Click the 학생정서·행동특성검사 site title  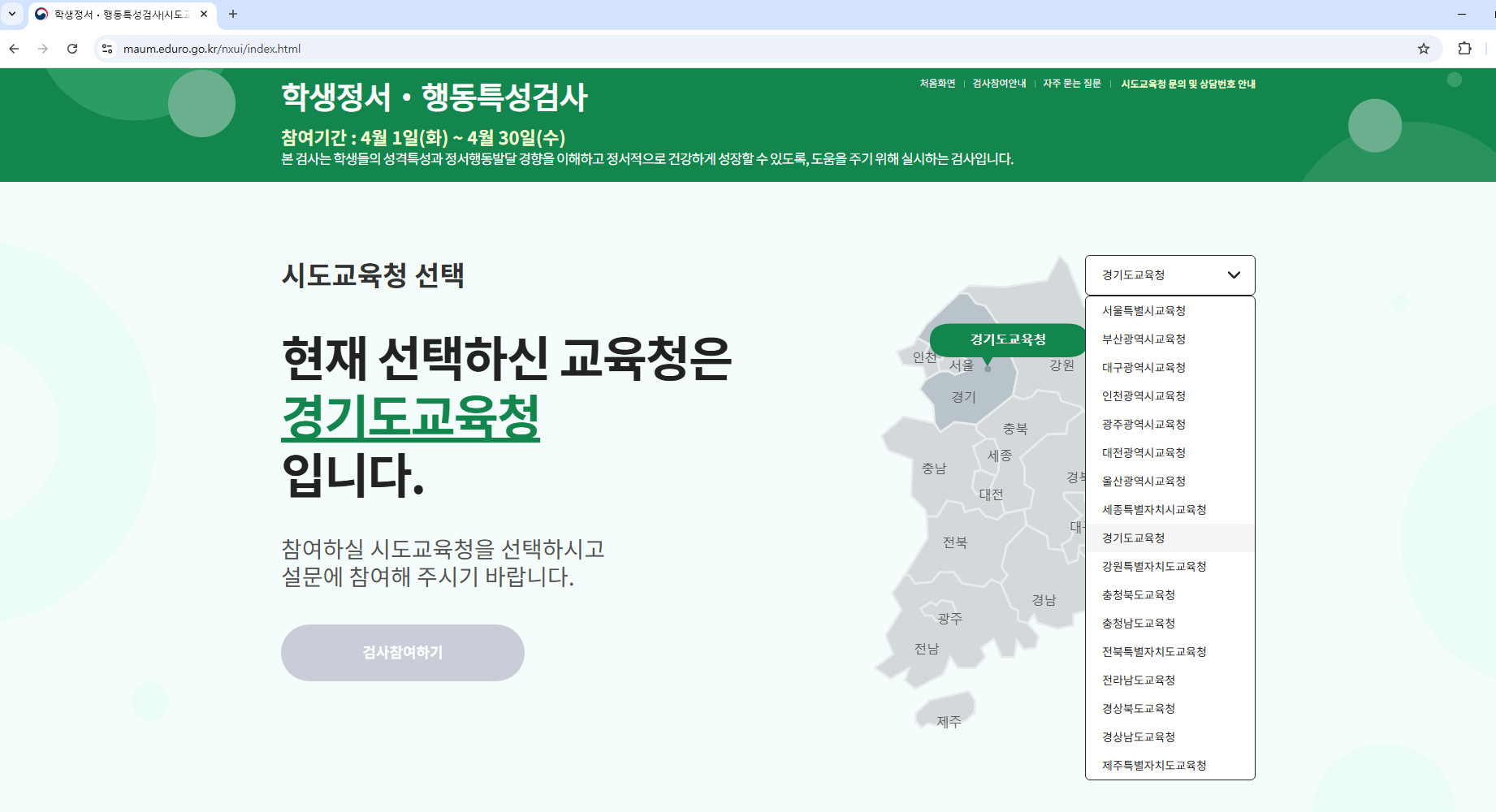pyautogui.click(x=435, y=97)
